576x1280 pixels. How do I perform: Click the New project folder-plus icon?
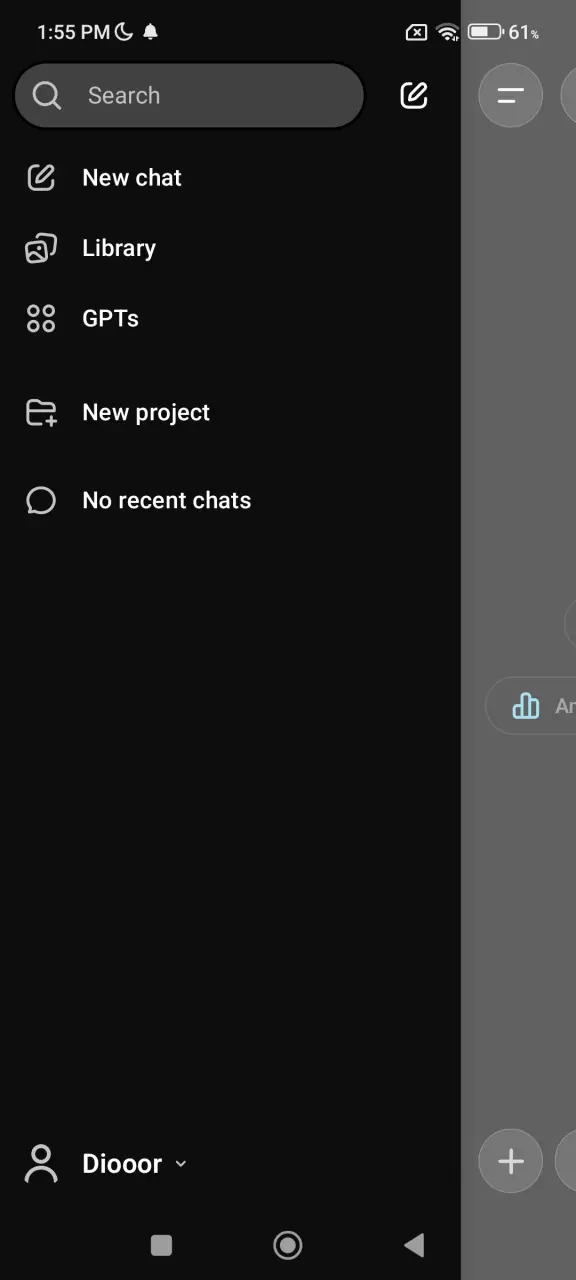click(x=41, y=413)
